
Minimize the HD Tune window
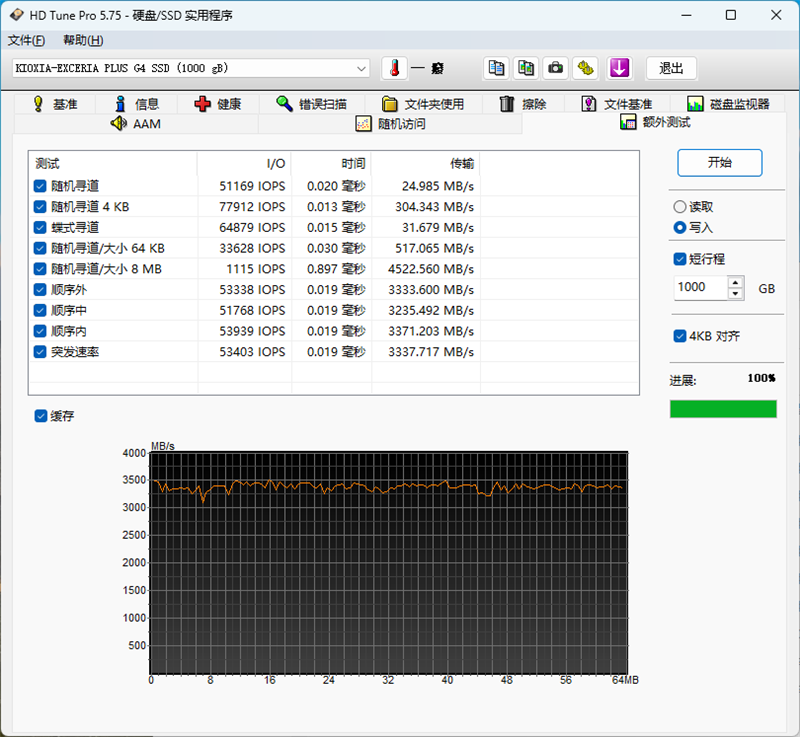[686, 15]
